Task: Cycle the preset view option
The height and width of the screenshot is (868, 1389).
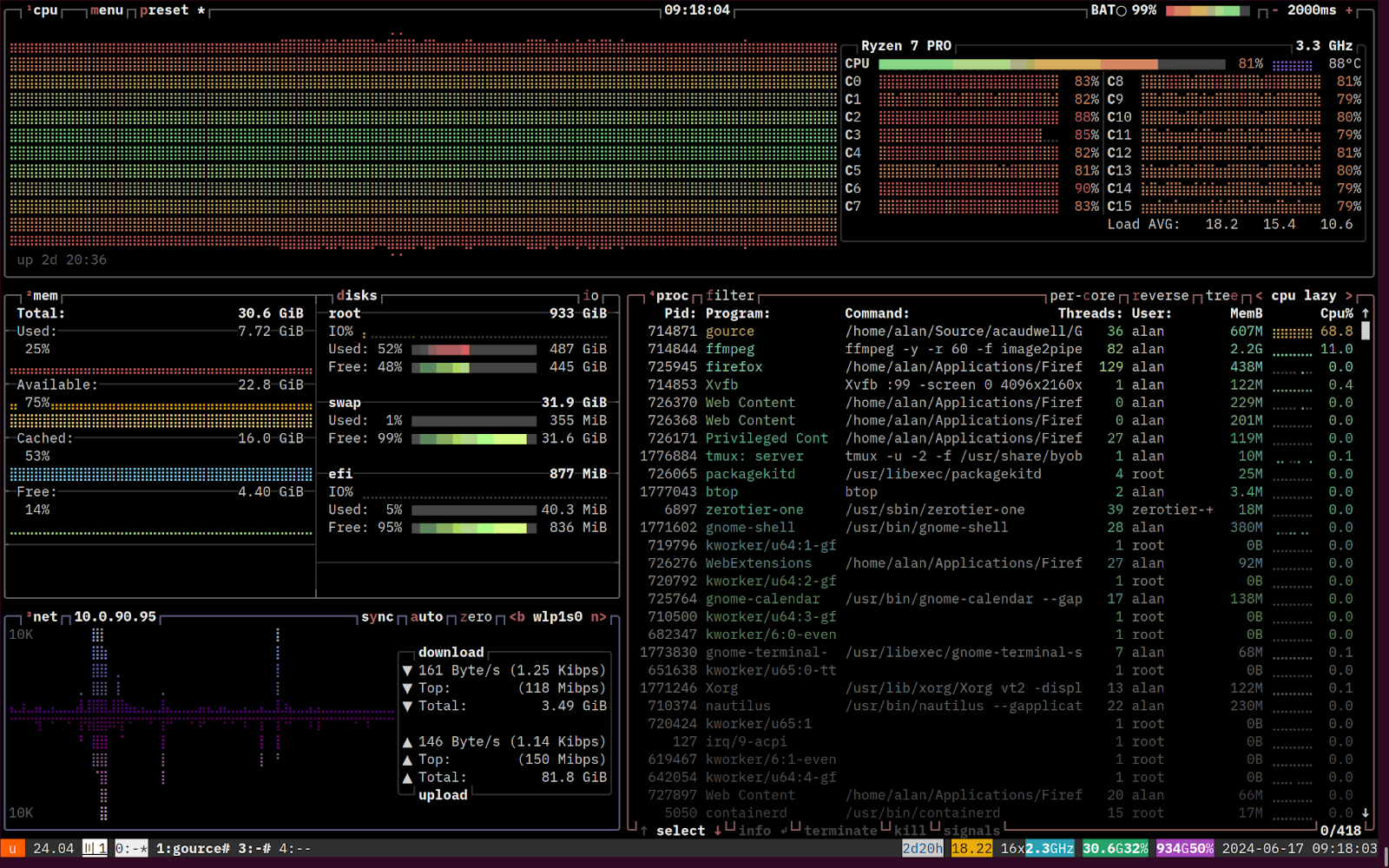Action: pos(173,10)
